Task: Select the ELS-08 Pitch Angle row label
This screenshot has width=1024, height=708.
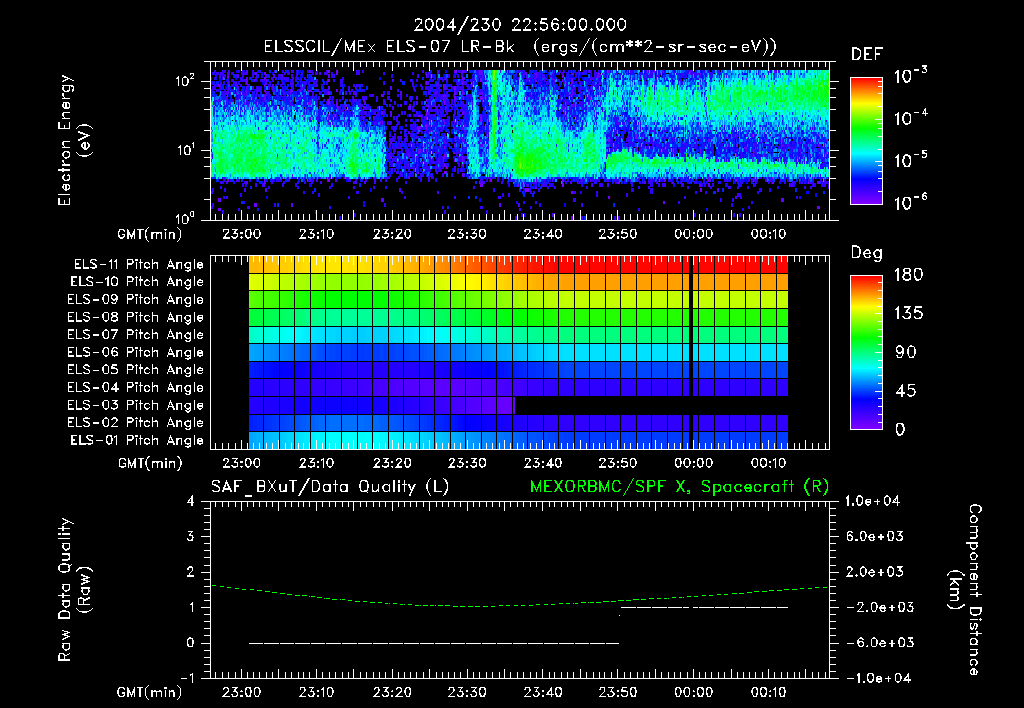Action: 135,317
